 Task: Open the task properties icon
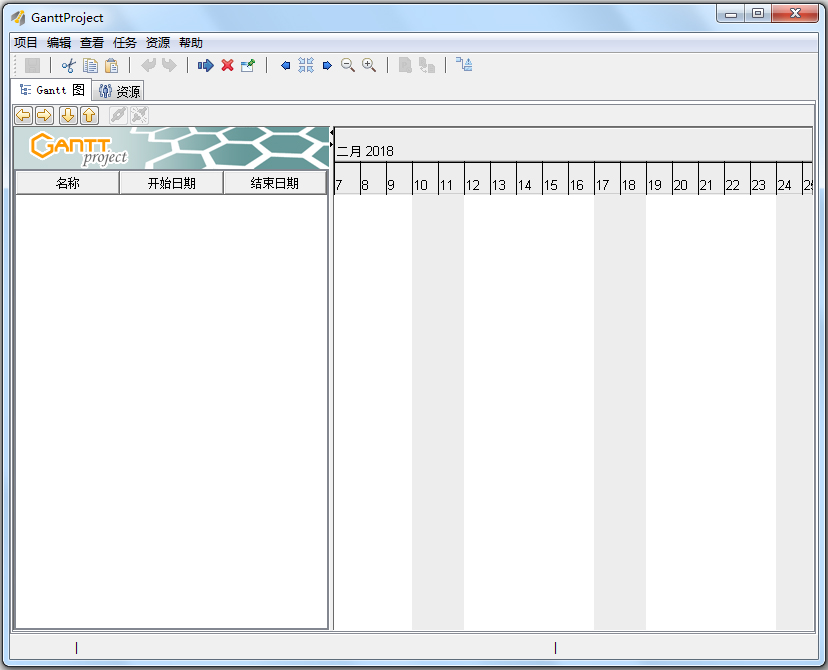coord(248,65)
